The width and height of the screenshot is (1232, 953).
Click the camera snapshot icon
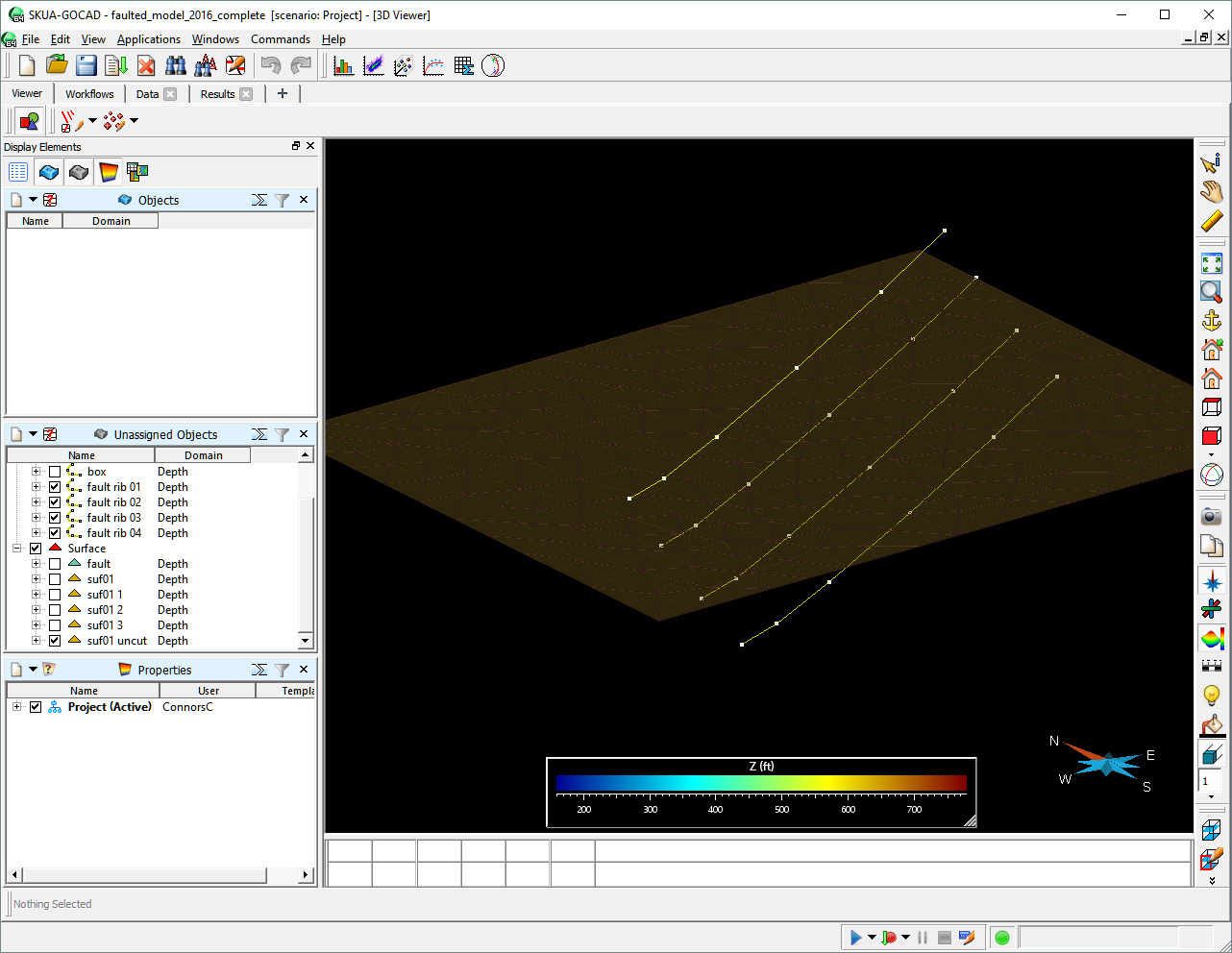1212,517
